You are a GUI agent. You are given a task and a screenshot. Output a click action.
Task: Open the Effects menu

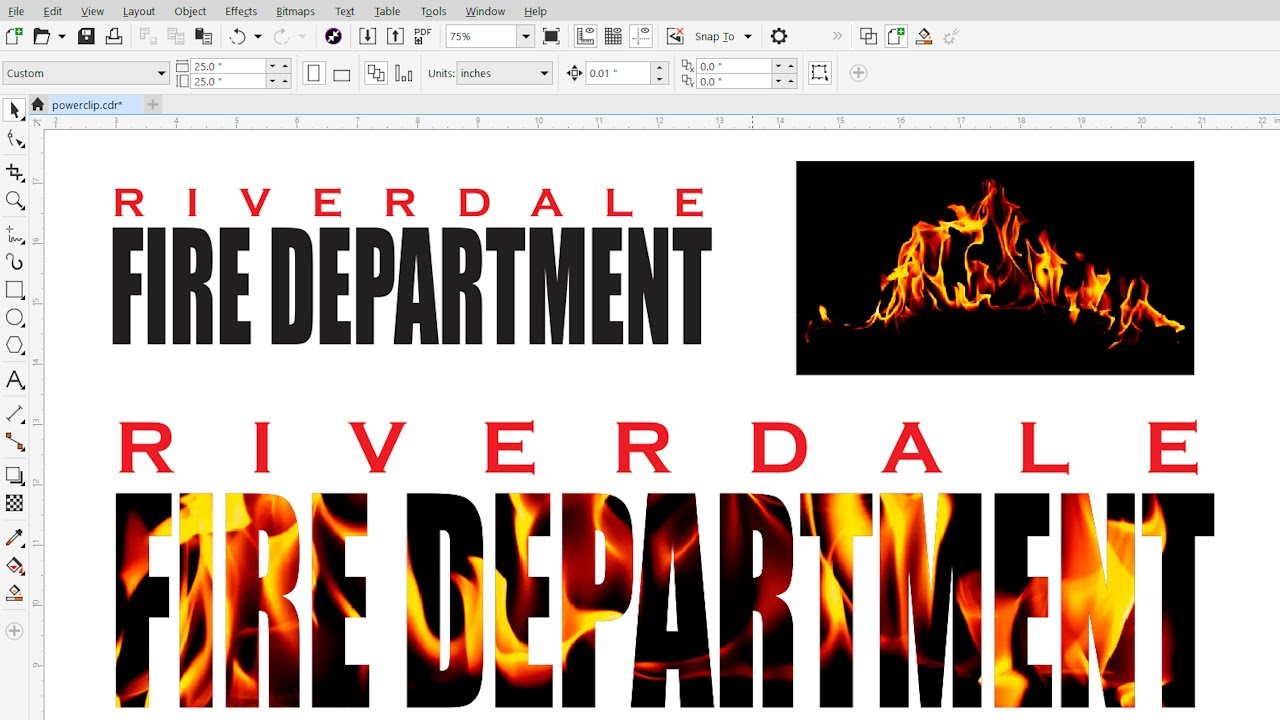coord(241,11)
